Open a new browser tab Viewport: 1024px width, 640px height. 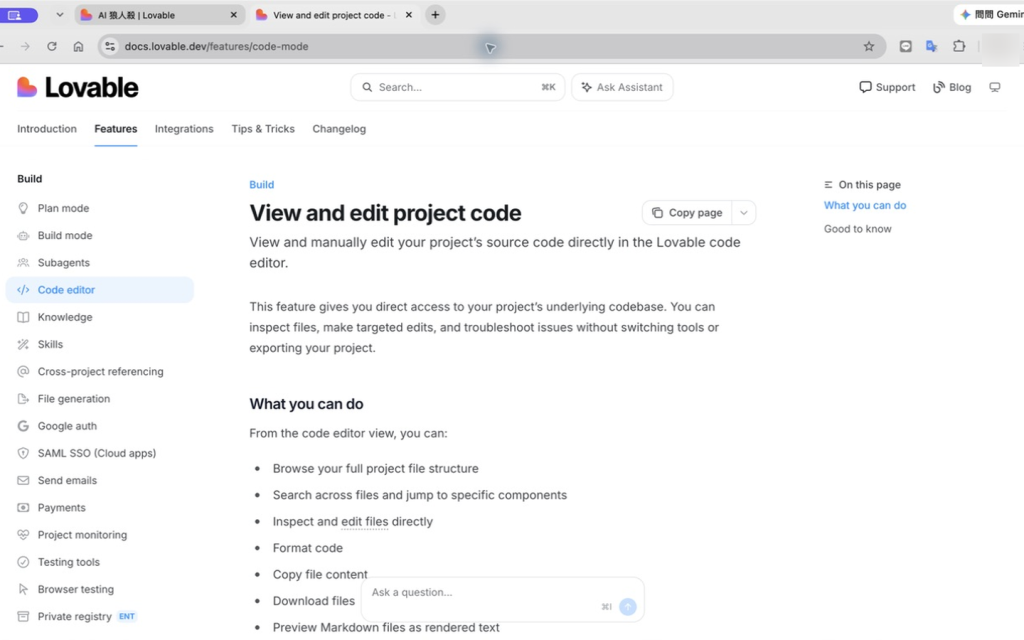[435, 14]
